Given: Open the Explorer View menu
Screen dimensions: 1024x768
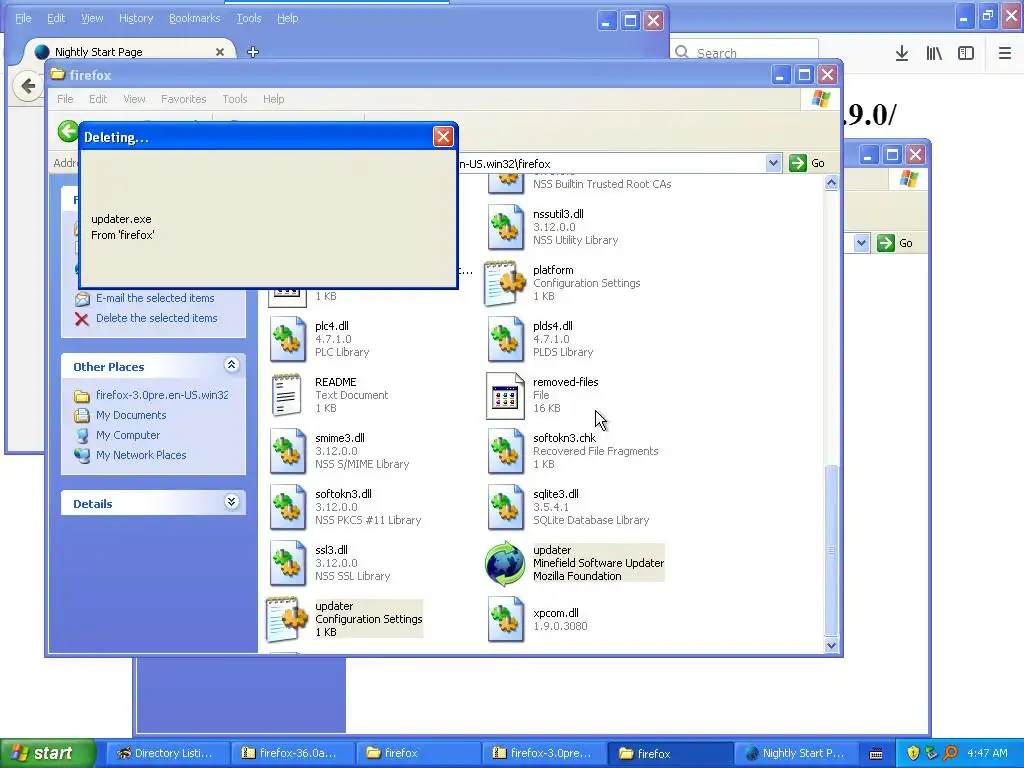Looking at the screenshot, I should (134, 99).
